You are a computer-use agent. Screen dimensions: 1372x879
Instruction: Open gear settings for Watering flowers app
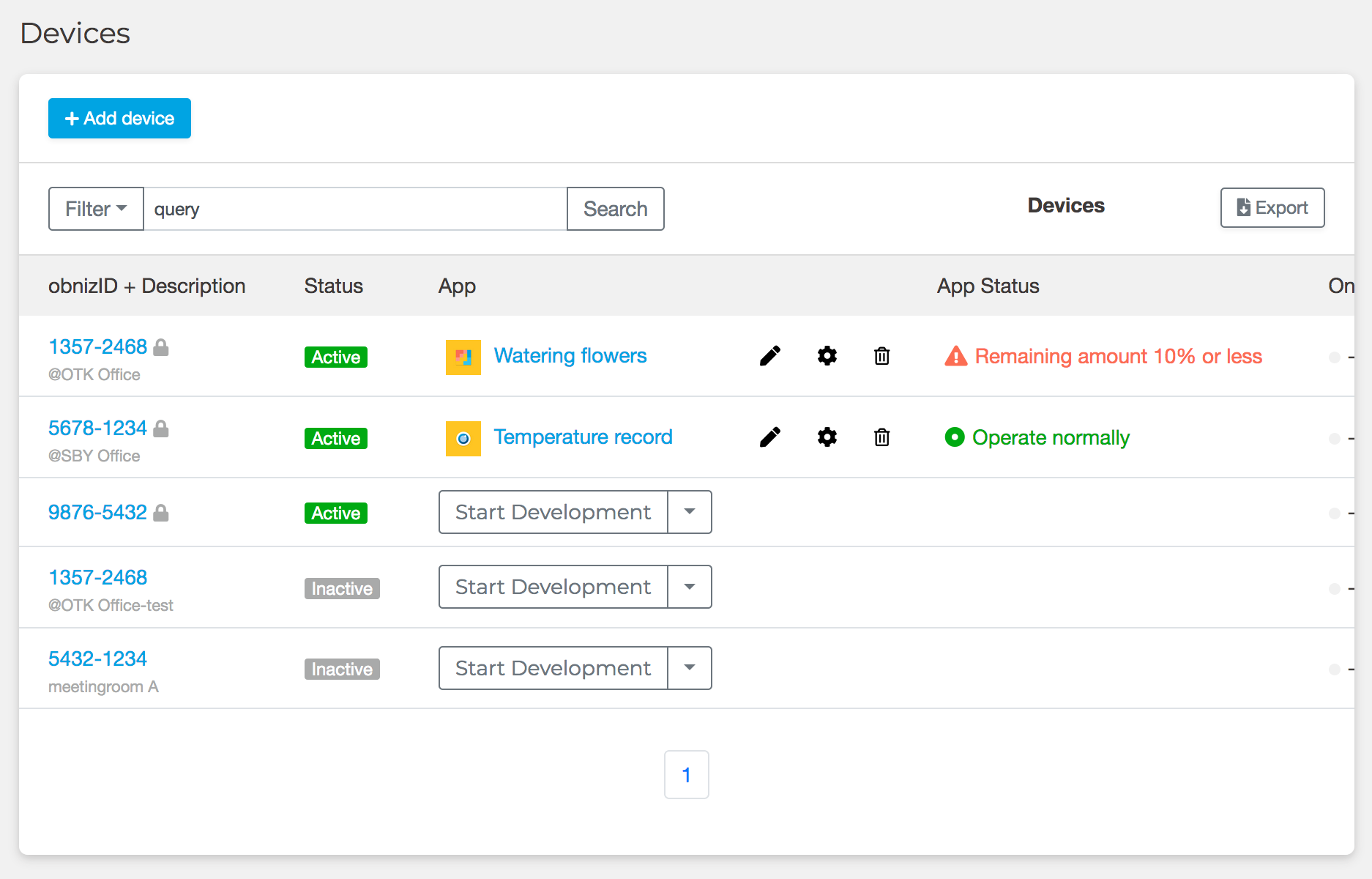pos(827,356)
